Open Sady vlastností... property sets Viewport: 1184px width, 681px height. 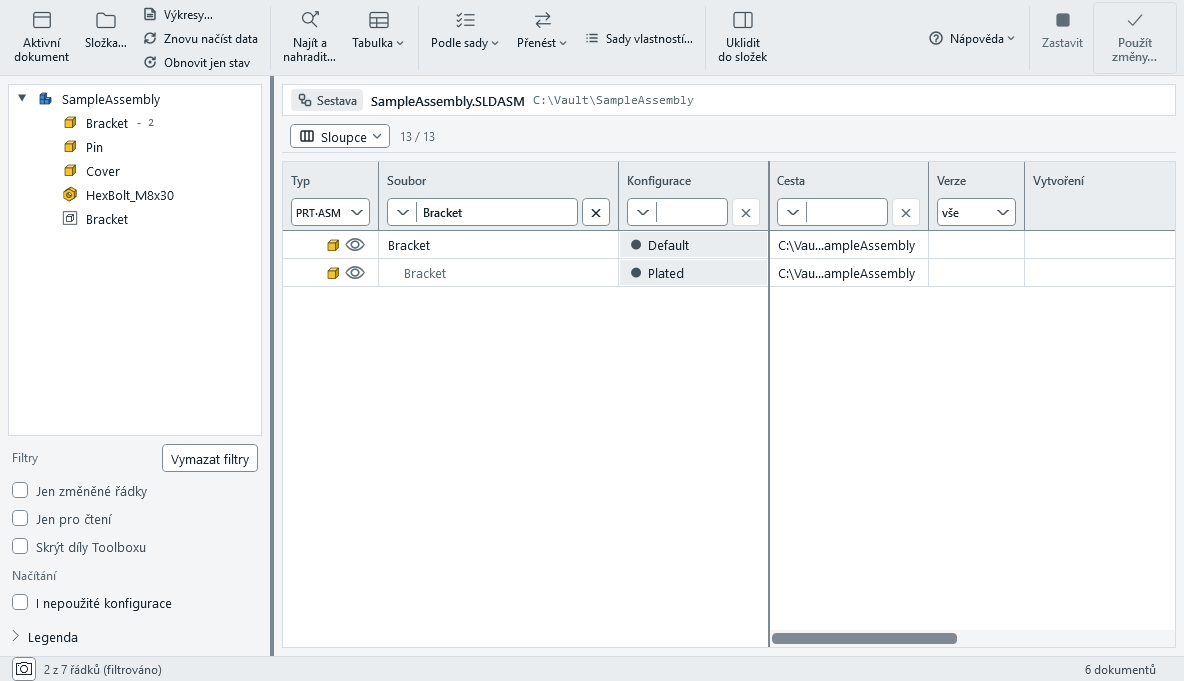[x=640, y=39]
